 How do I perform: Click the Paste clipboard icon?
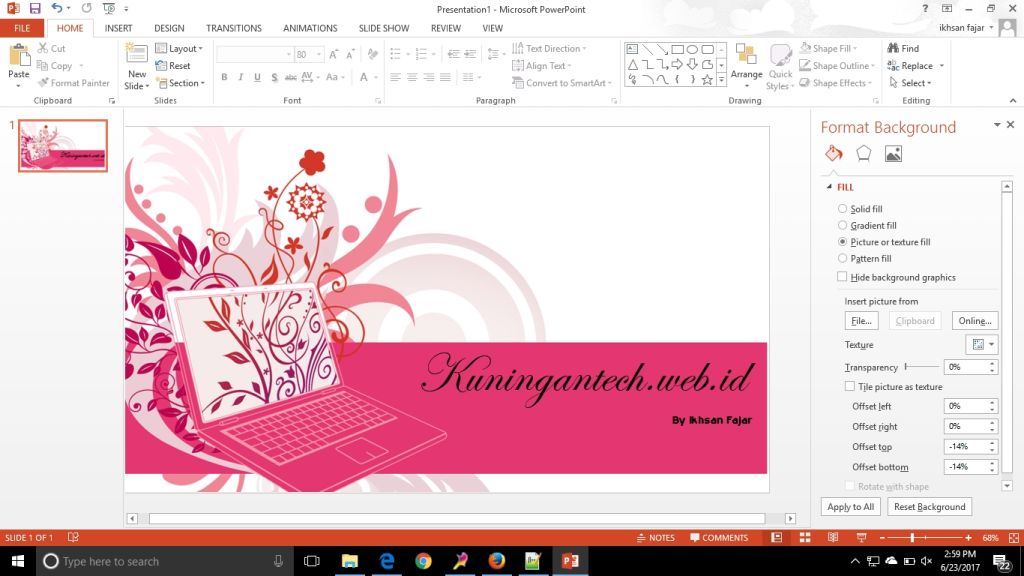click(x=19, y=56)
